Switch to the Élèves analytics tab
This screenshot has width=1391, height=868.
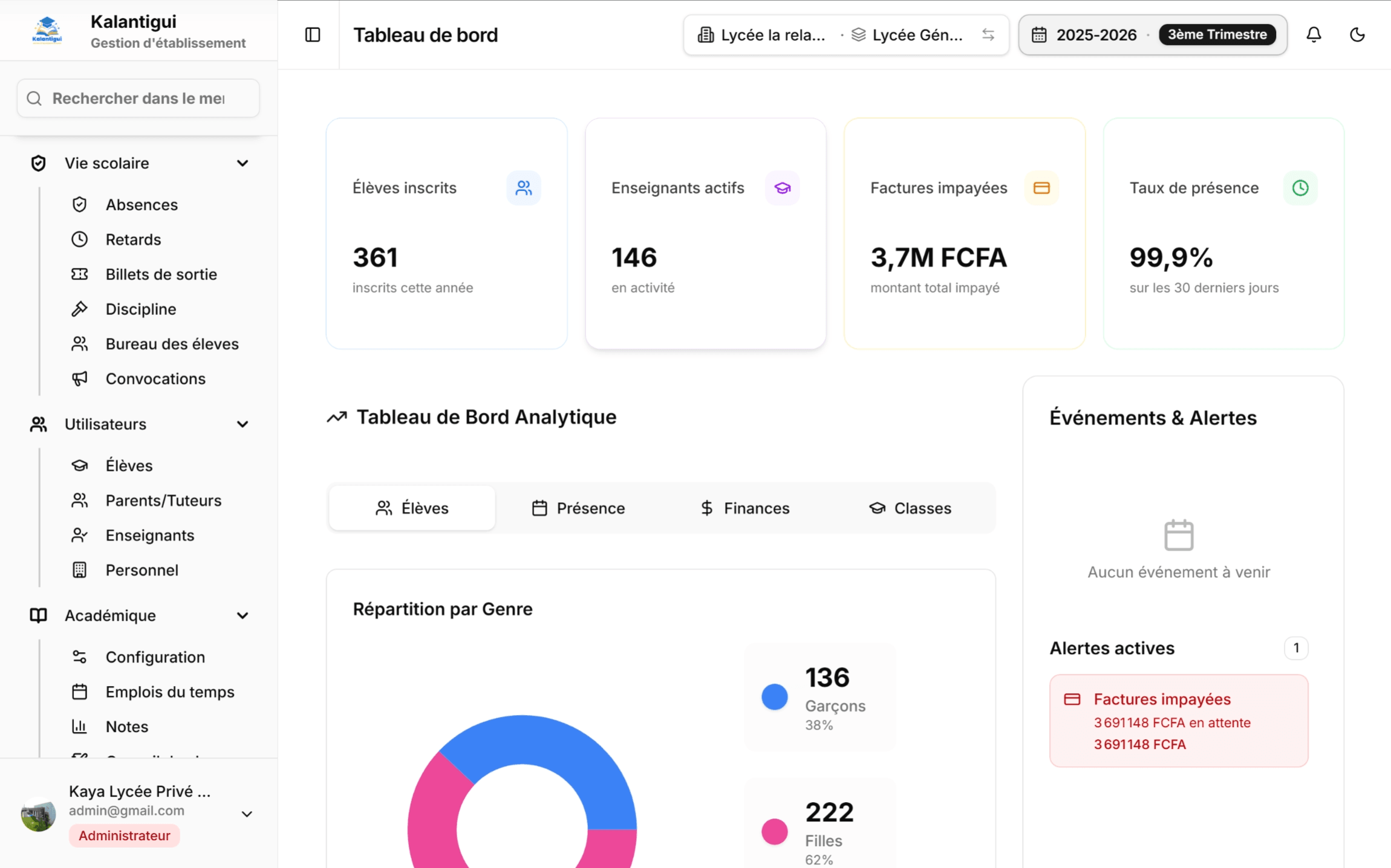(x=412, y=508)
